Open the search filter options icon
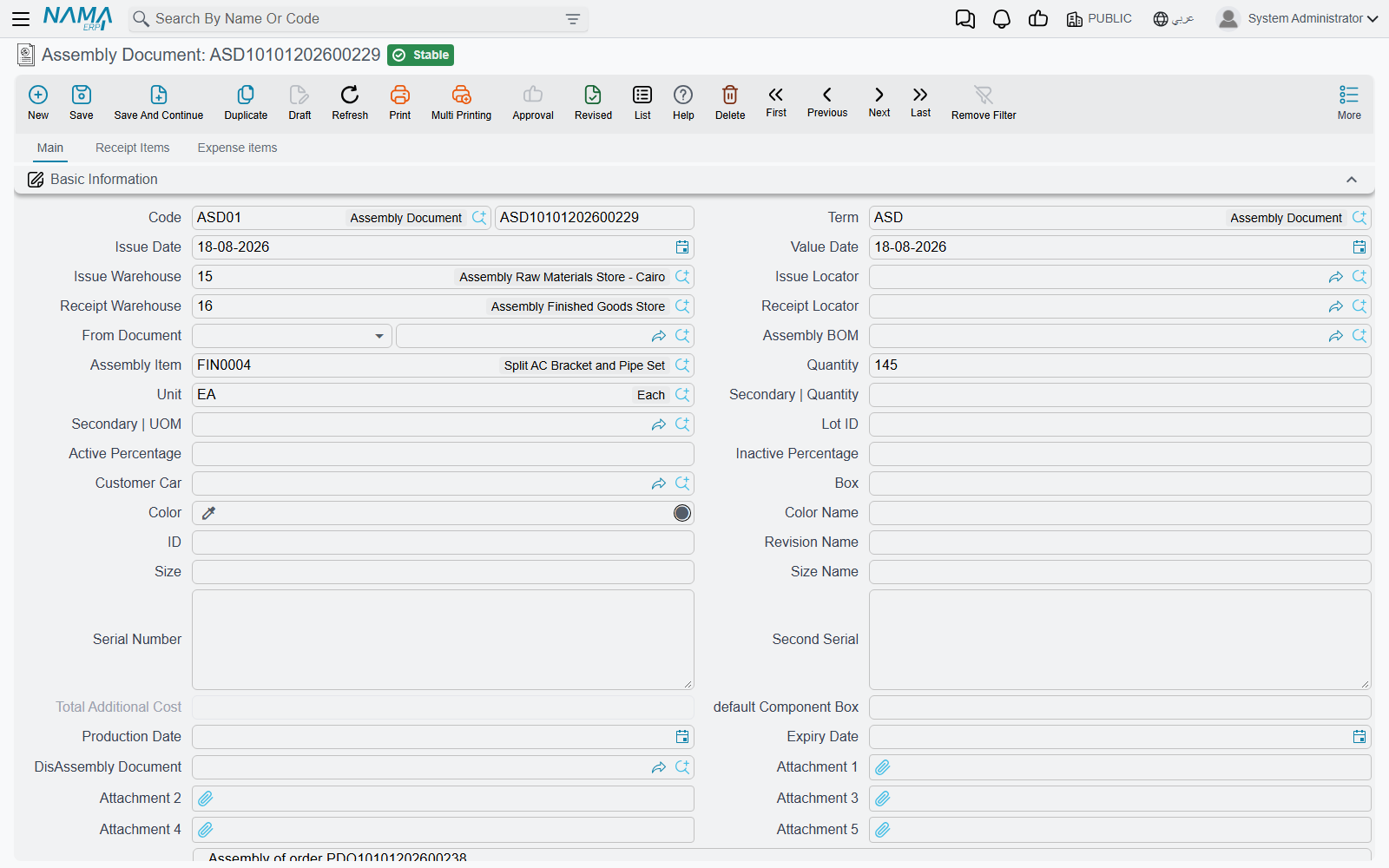Screen dimensions: 1389x868 (572, 19)
